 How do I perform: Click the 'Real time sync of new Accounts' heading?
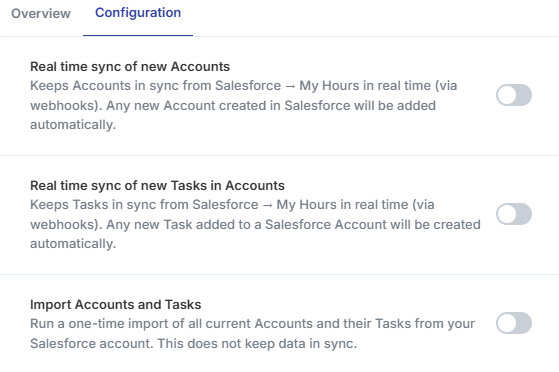click(130, 67)
